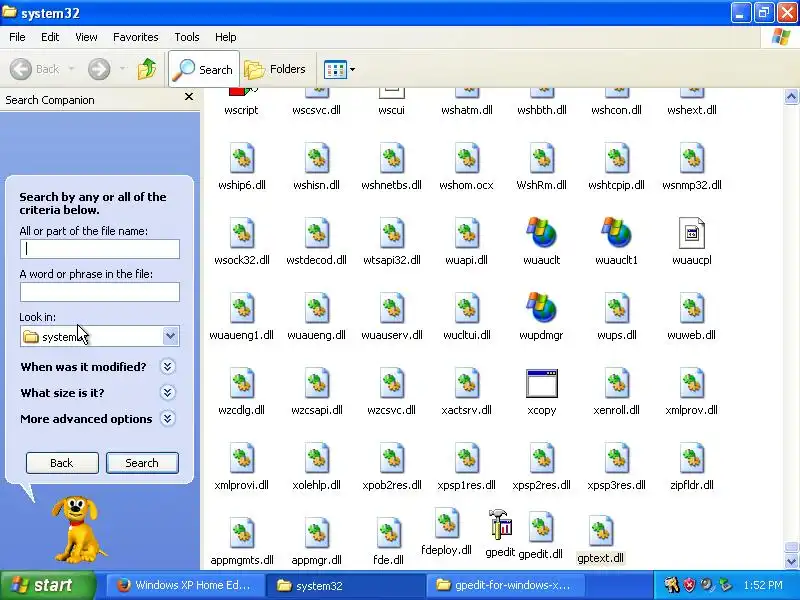This screenshot has height=600, width=800.
Task: Select the wuauclt1 program icon
Action: (x=616, y=233)
